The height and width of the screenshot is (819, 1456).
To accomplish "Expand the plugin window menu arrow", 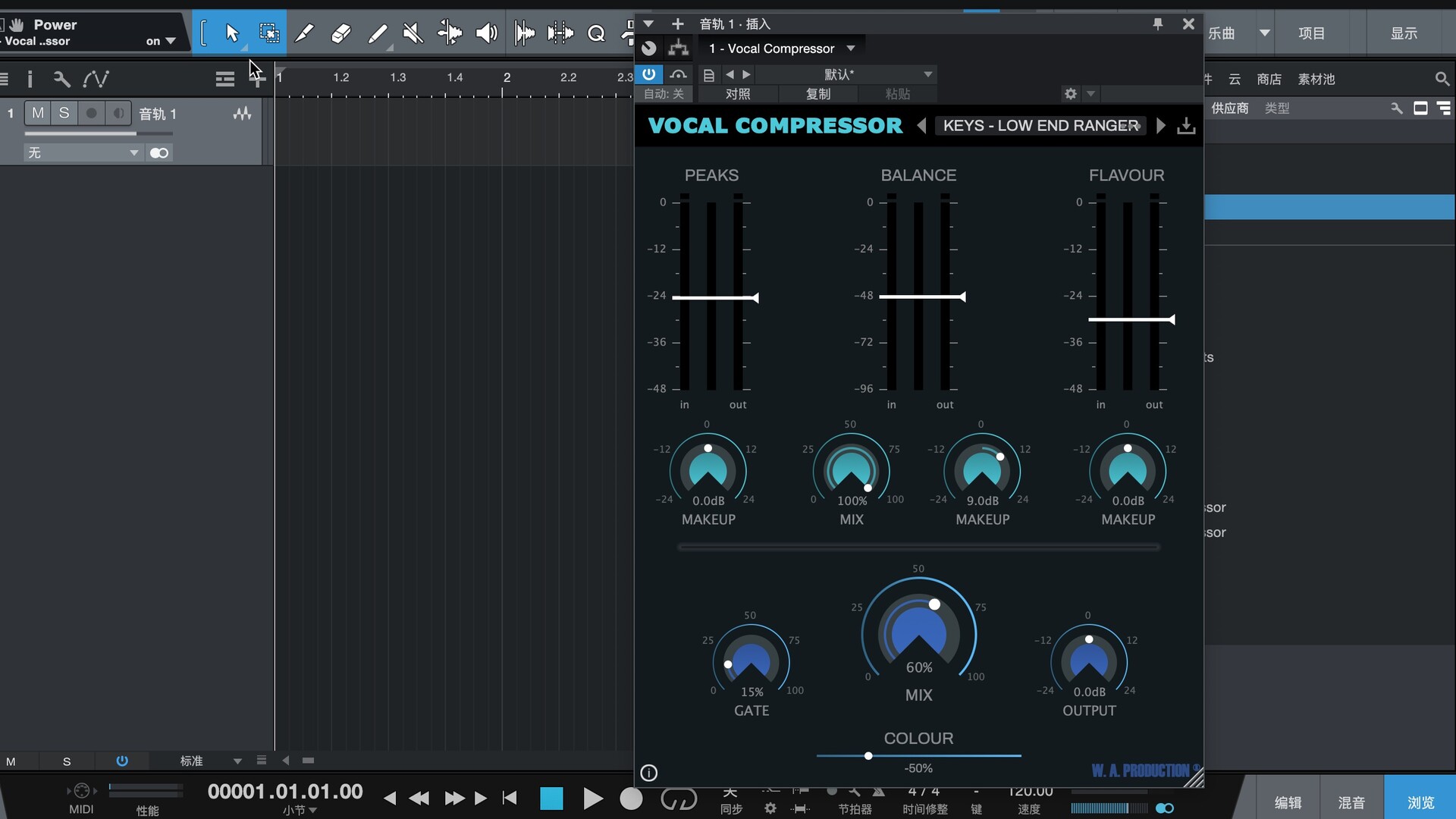I will tap(648, 24).
